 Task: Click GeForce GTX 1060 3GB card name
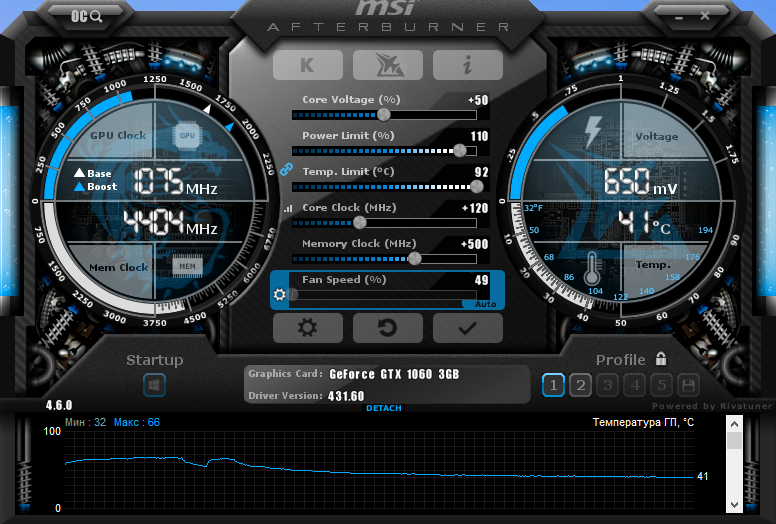[x=394, y=374]
